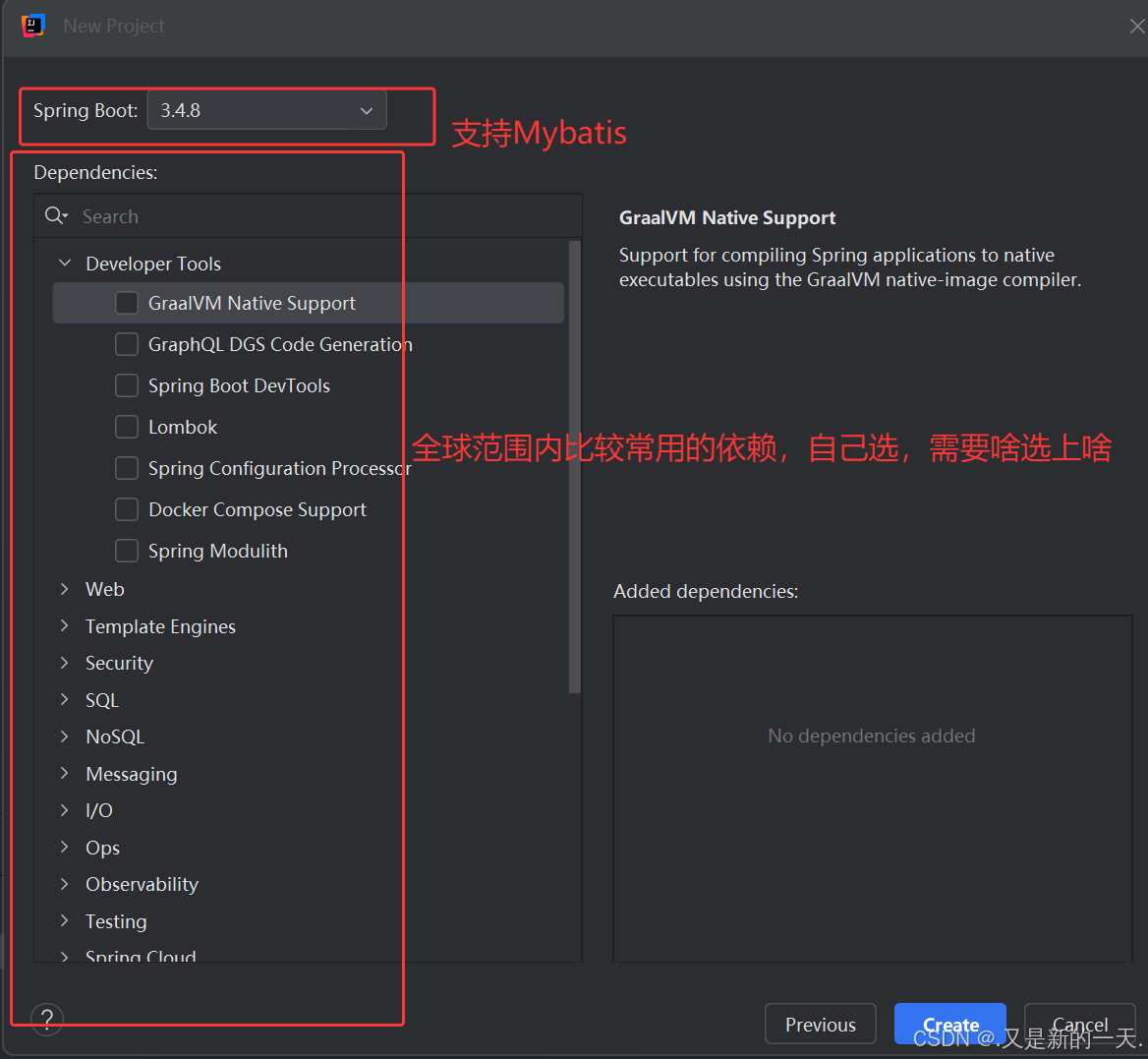Expand the Testing category
This screenshot has height=1059, width=1148.
point(65,920)
